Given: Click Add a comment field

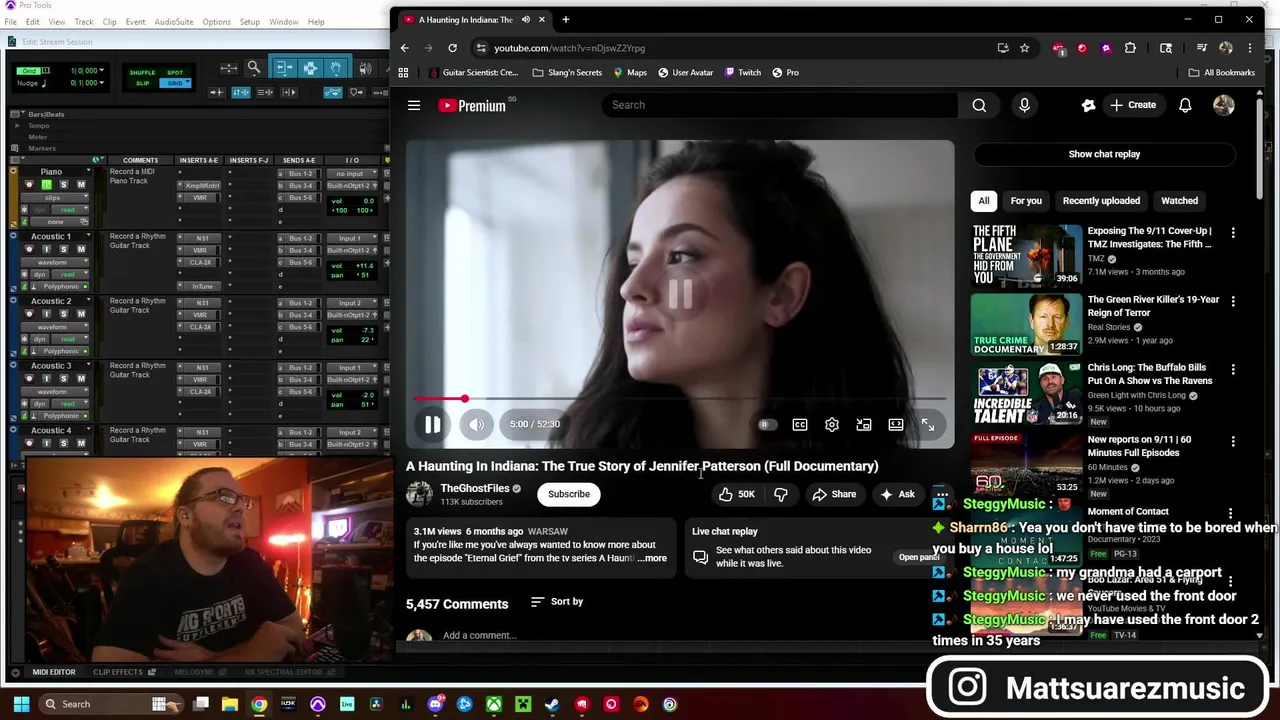Looking at the screenshot, I should tap(480, 635).
